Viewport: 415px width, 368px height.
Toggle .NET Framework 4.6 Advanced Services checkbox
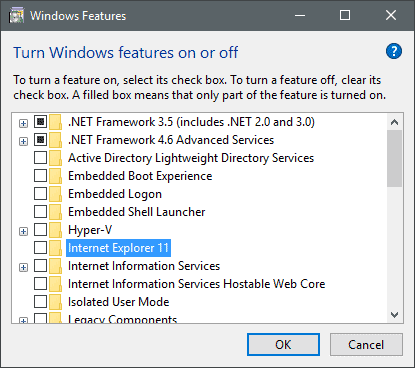pyautogui.click(x=40, y=140)
